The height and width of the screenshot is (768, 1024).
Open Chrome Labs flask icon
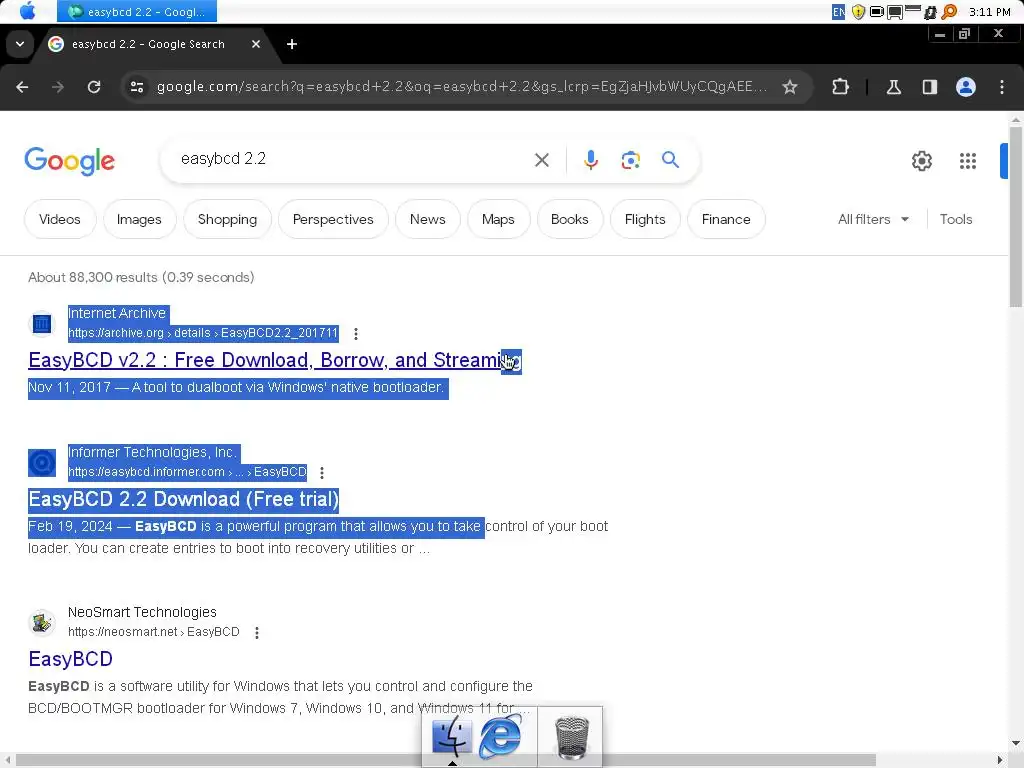coord(893,87)
